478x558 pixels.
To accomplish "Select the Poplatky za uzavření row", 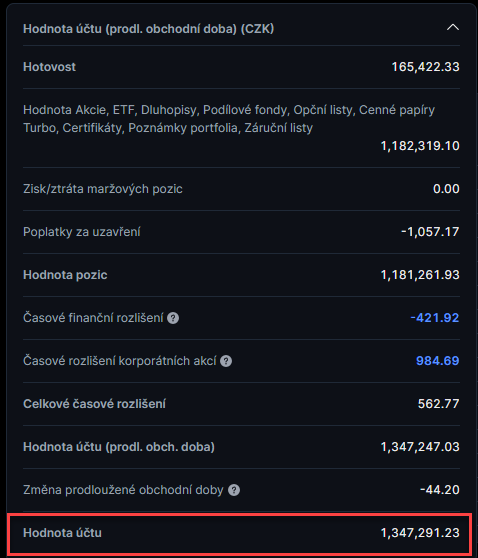I will pos(241,232).
